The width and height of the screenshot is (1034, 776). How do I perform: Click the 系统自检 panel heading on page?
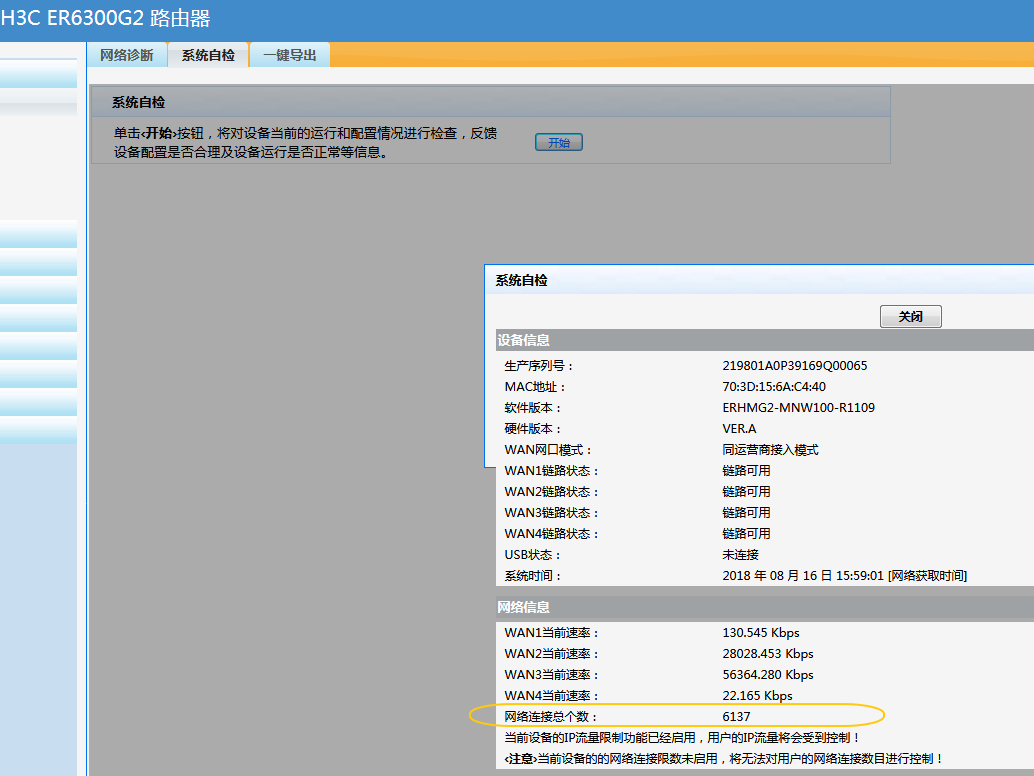click(x=138, y=103)
